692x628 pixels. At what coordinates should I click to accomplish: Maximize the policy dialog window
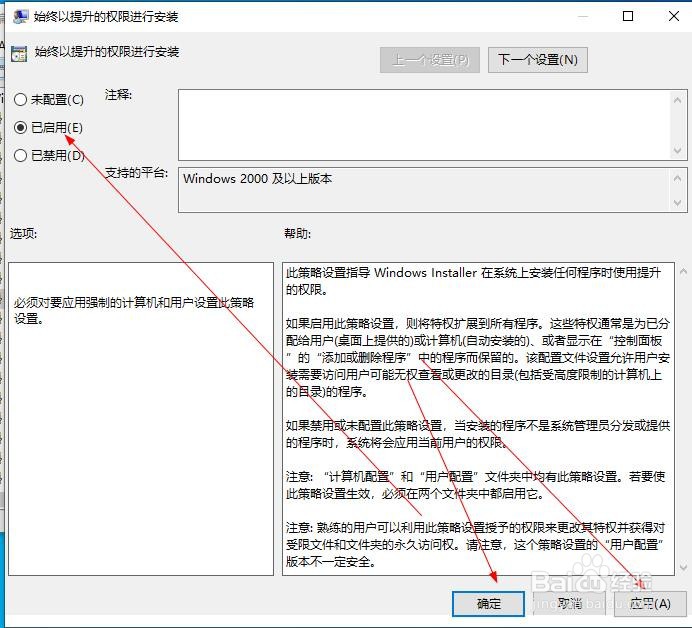pyautogui.click(x=628, y=16)
